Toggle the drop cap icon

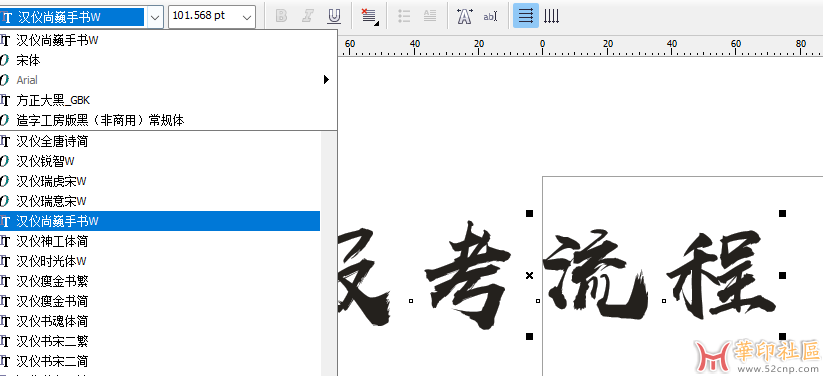point(430,16)
